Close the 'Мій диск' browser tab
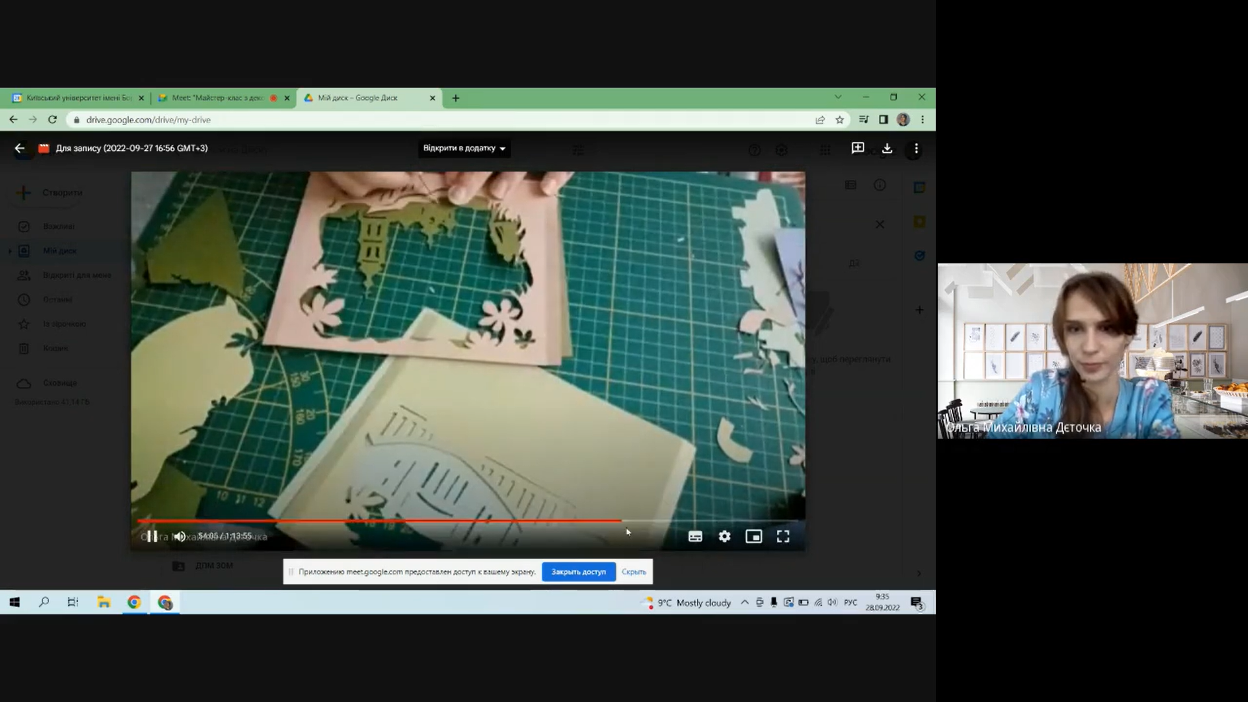The height and width of the screenshot is (702, 1248). (432, 98)
